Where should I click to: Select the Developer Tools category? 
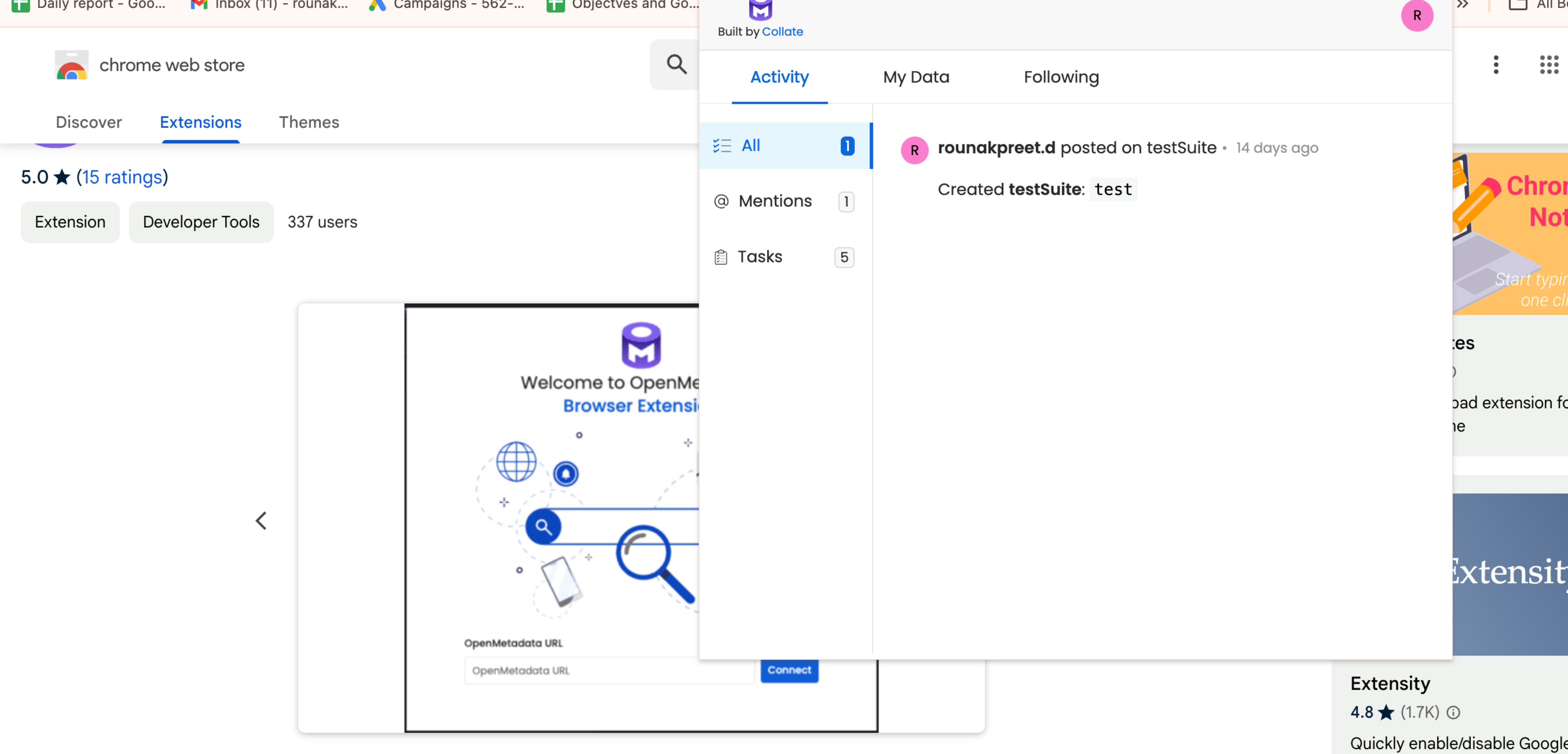[x=201, y=222]
